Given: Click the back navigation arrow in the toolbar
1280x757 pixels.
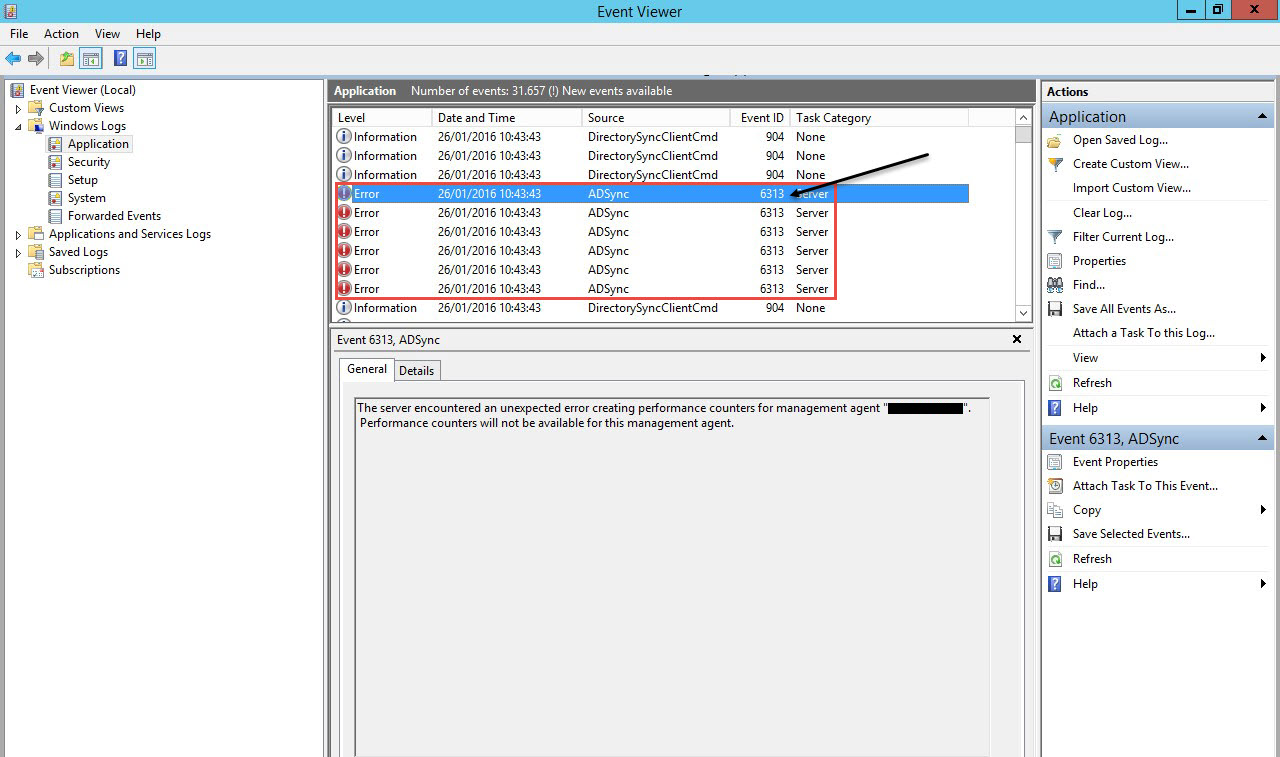Looking at the screenshot, I should click(13, 58).
